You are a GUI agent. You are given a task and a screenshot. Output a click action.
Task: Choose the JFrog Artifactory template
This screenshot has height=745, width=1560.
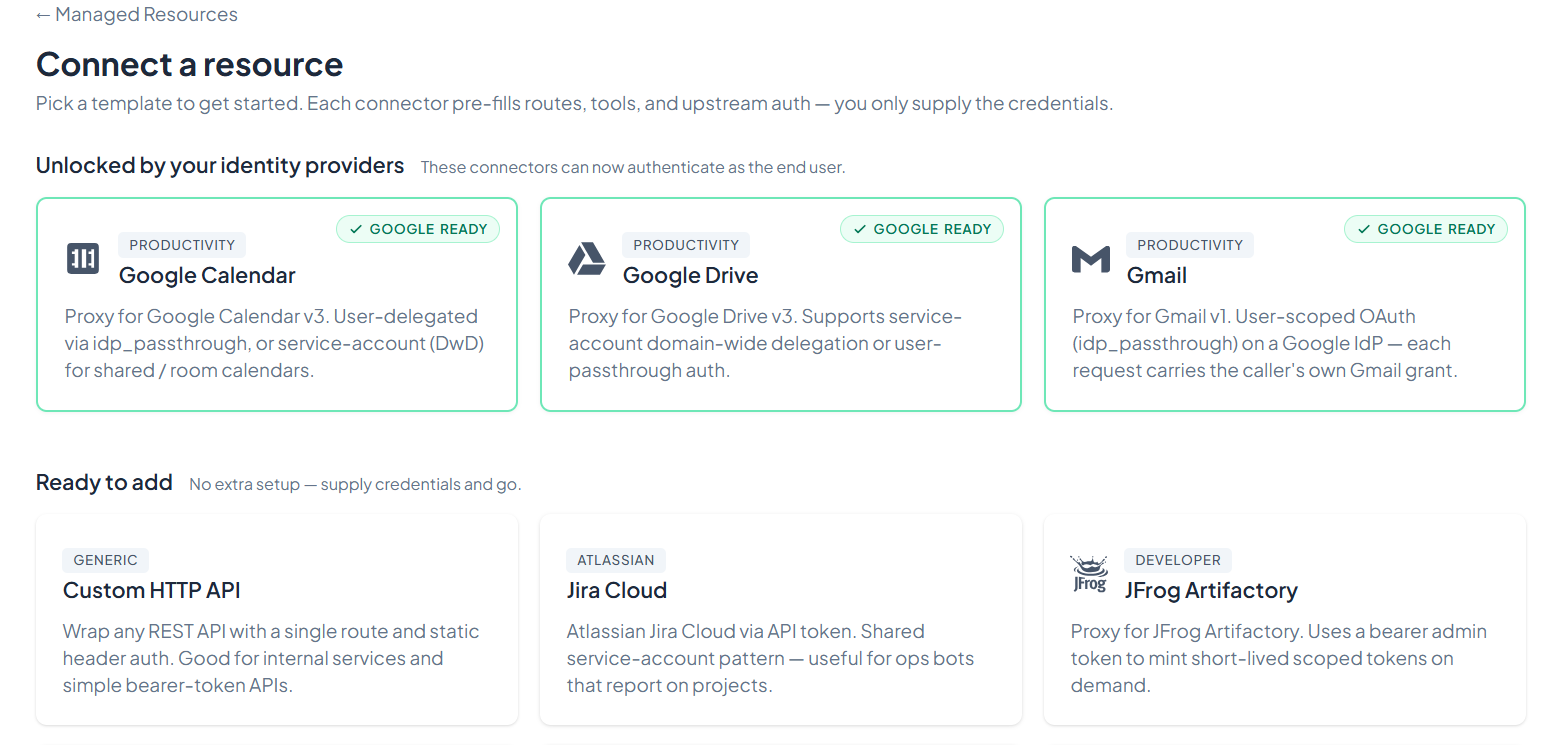[x=1285, y=619]
